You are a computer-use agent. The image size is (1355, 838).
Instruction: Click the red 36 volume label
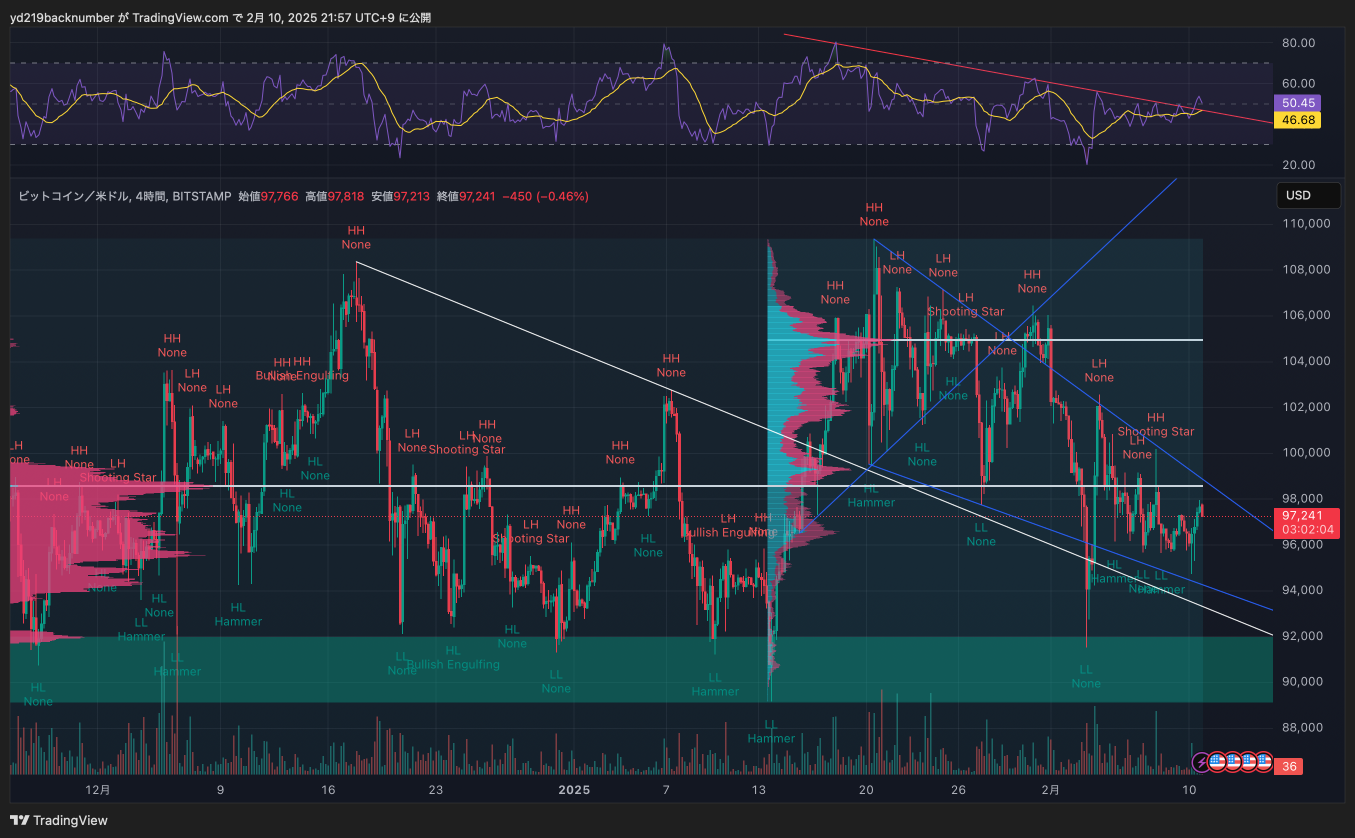coord(1289,767)
